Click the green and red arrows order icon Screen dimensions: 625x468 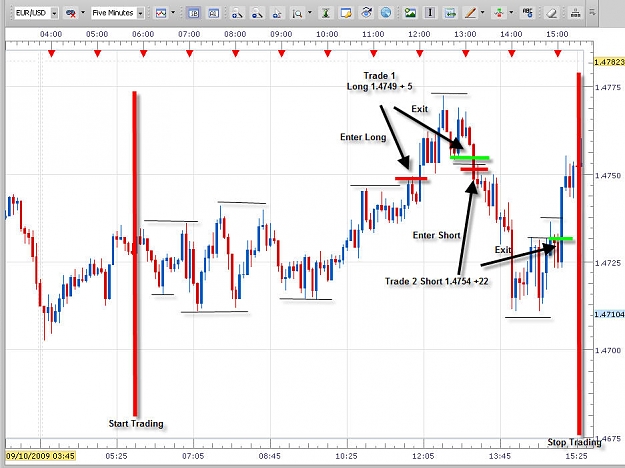(x=499, y=13)
